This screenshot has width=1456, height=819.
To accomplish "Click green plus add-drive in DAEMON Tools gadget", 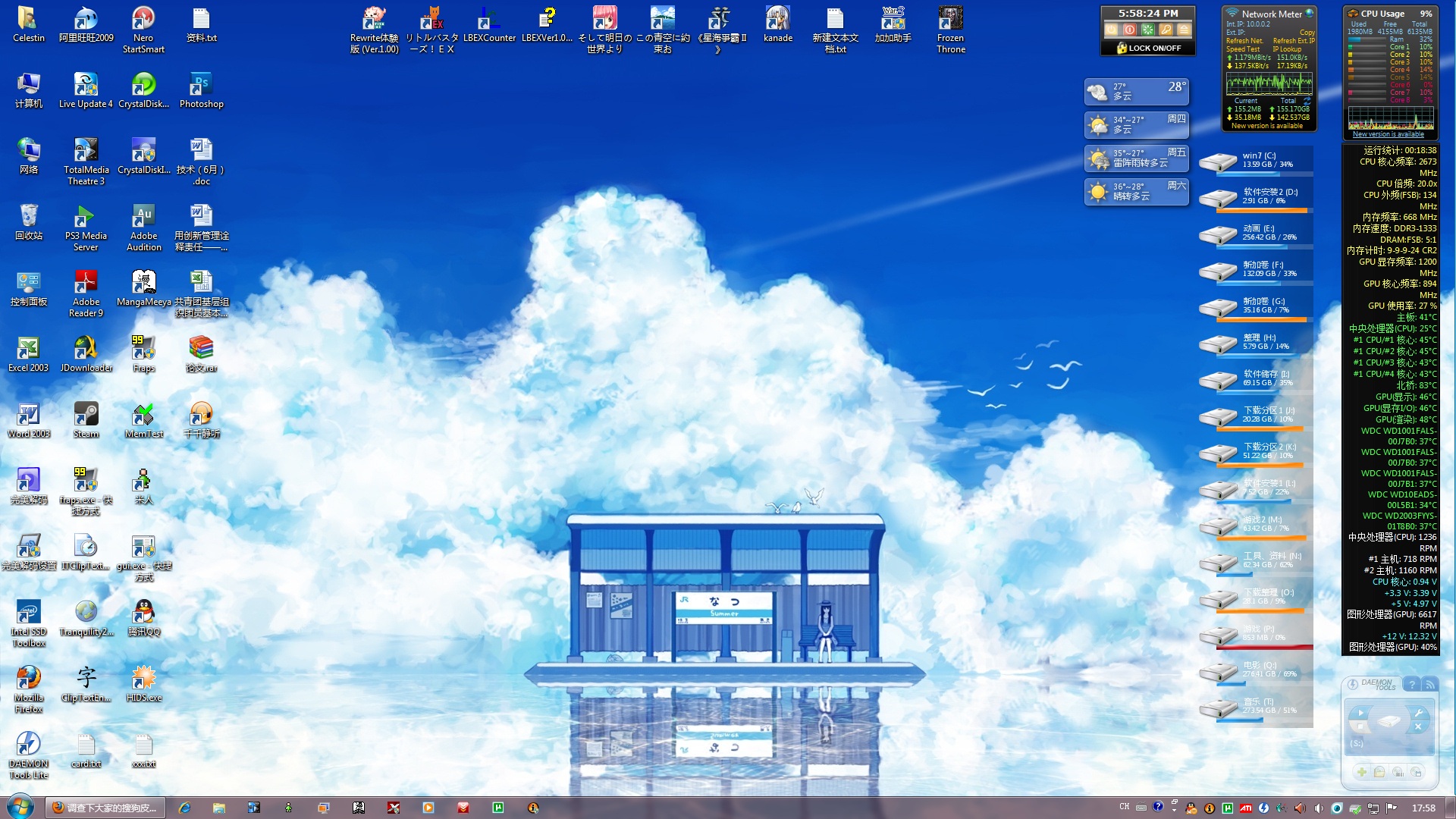I will pos(1362,772).
